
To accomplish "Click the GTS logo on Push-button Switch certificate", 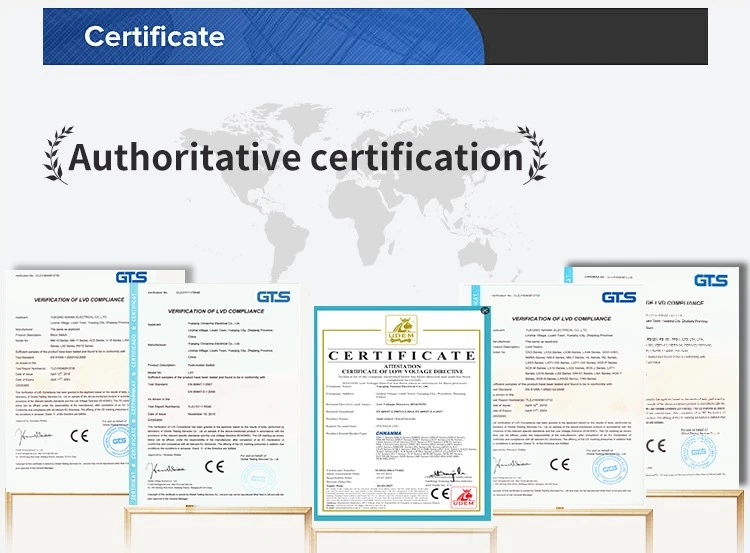I will pyautogui.click(x=274, y=297).
